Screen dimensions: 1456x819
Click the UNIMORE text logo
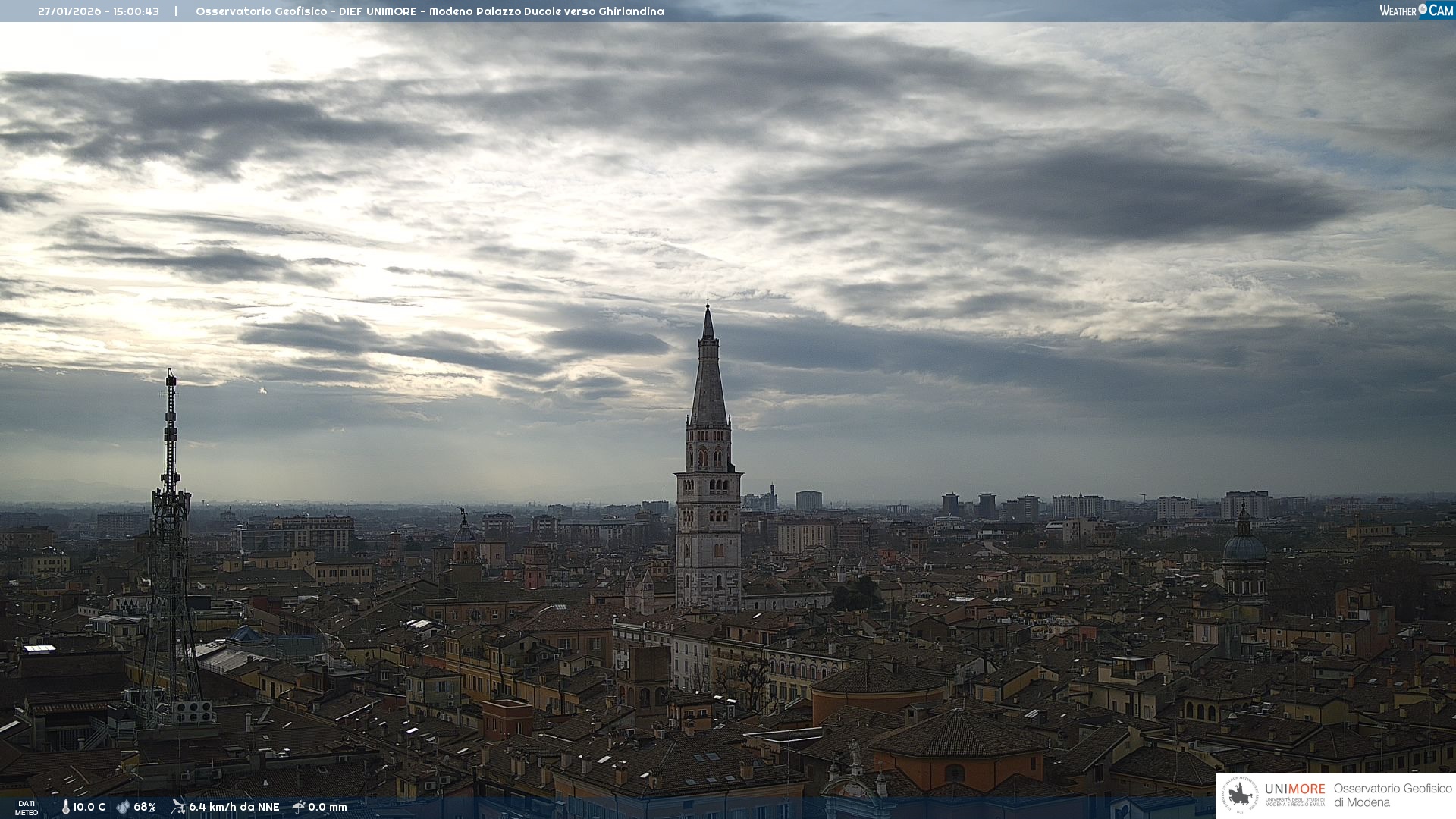pos(1294,789)
